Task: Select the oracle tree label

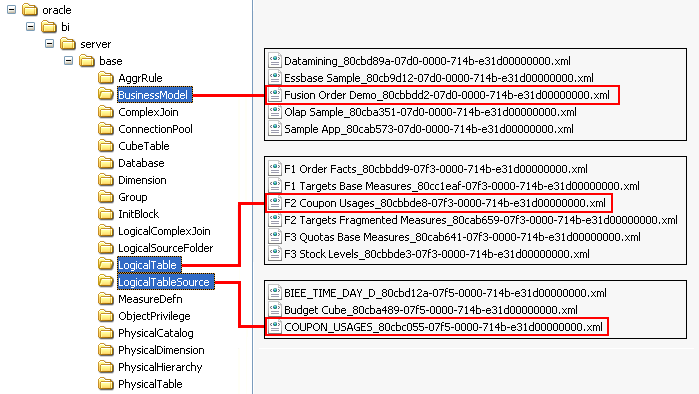Action: pos(57,10)
